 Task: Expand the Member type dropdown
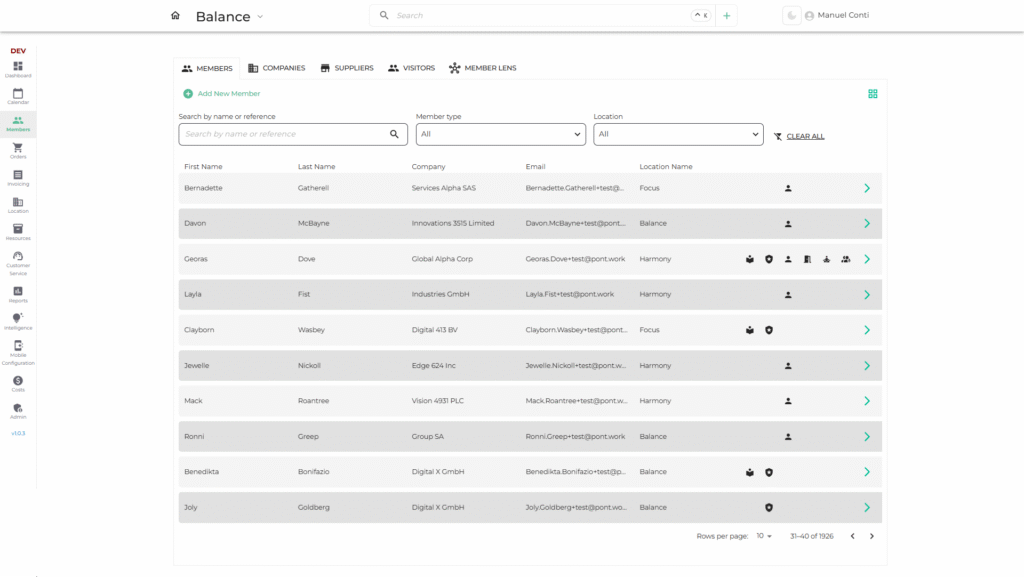[x=501, y=134]
